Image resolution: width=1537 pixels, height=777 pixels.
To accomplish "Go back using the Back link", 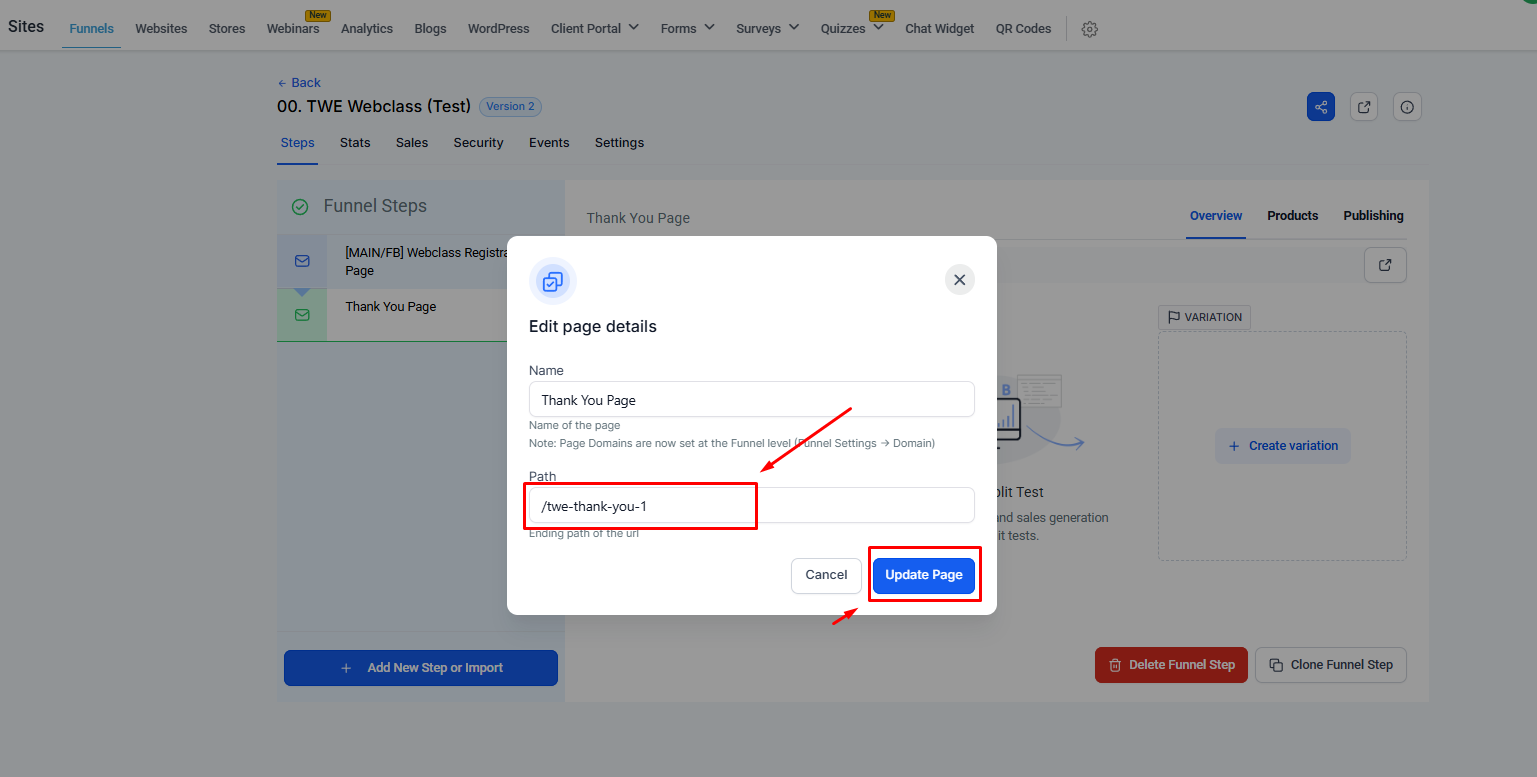I will (299, 83).
